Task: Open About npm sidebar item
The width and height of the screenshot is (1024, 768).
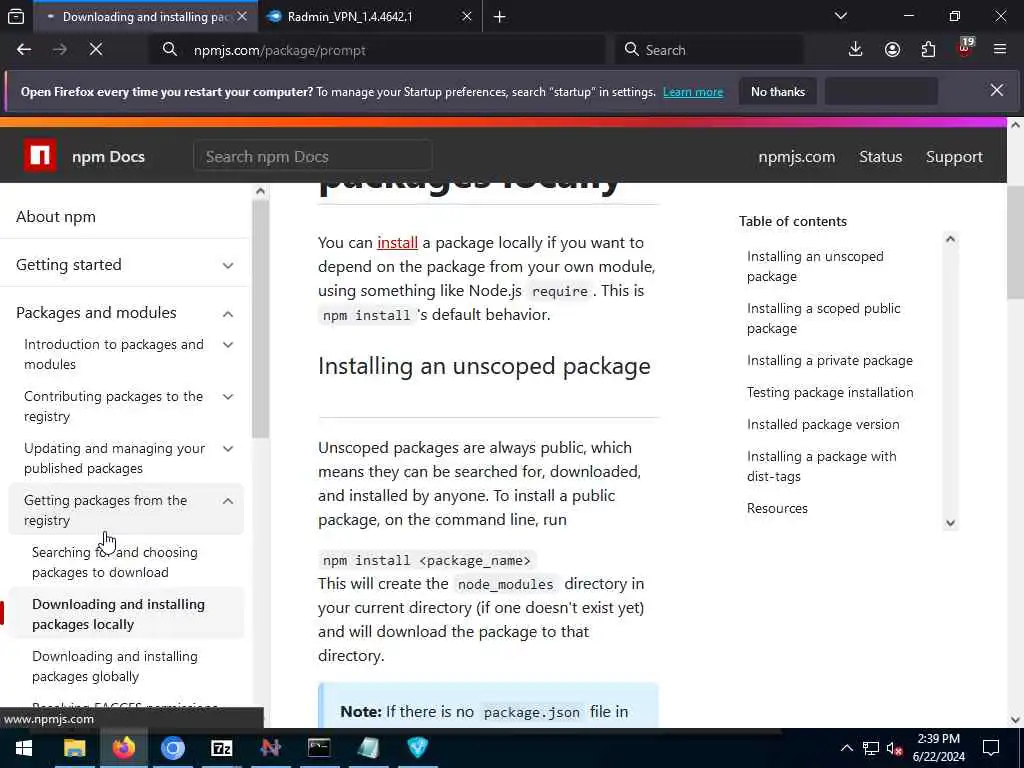Action: pyautogui.click(x=124, y=216)
